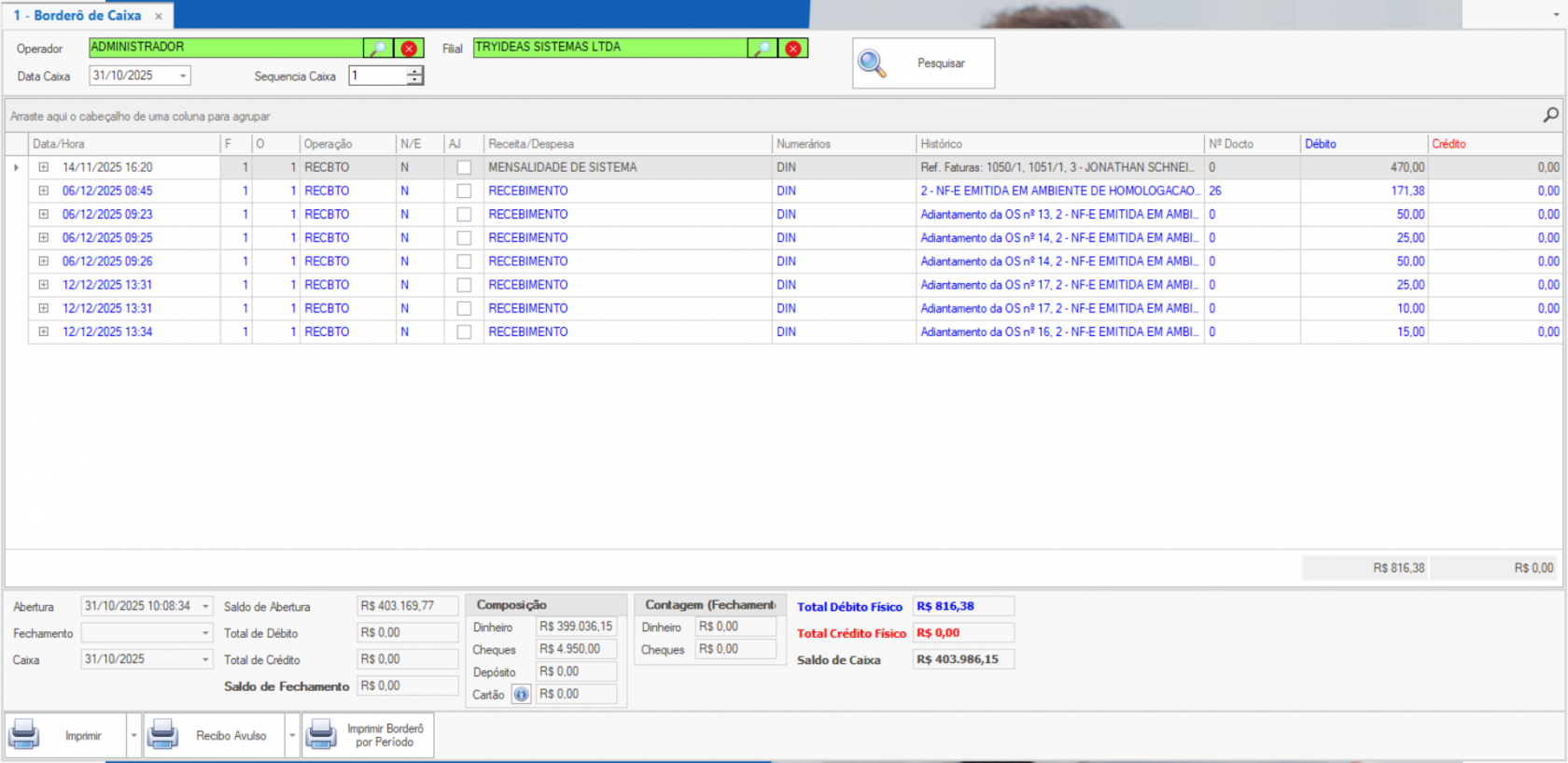Click the Imprimir button
This screenshot has height=763, width=1568.
[65, 736]
